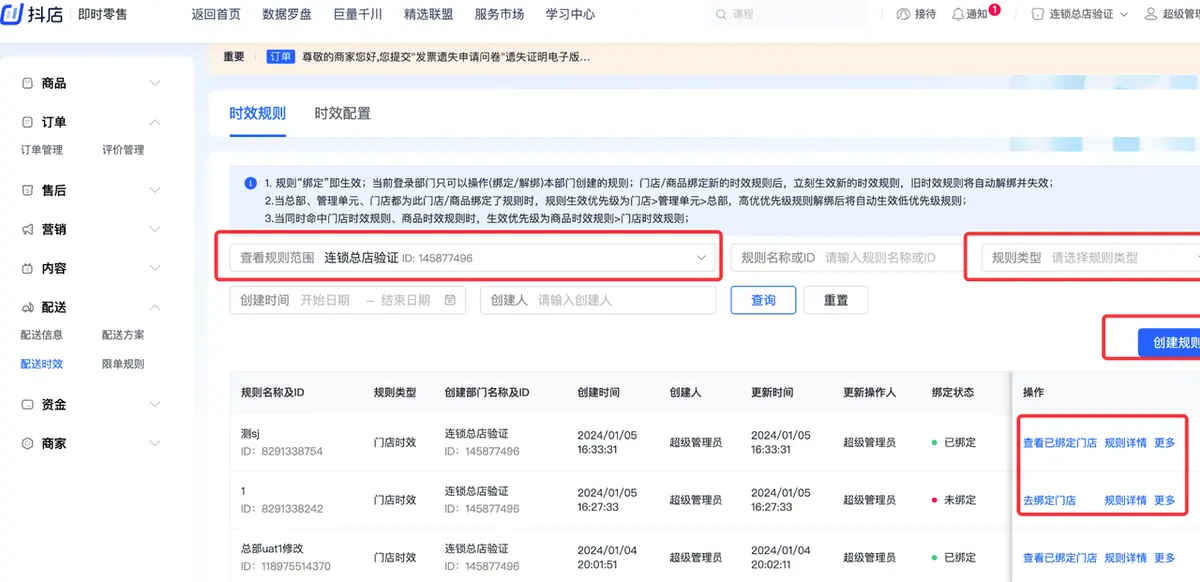Click 规则详情 for rule 测sj
Screen dimensions: 1200x582
[x=1125, y=443]
